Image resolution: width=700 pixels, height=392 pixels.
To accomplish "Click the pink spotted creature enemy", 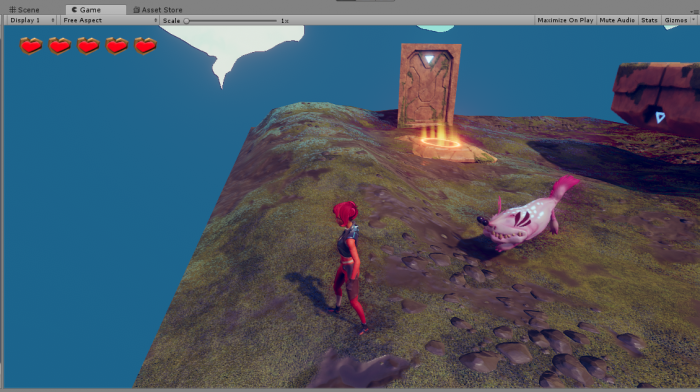I will pos(527,215).
